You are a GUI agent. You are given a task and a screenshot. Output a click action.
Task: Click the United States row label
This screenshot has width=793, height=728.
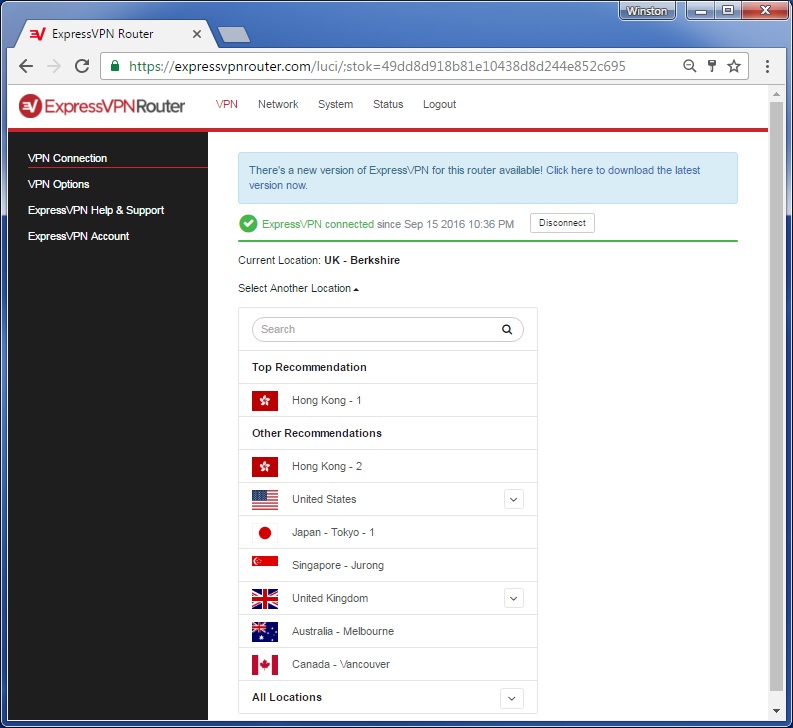click(x=324, y=499)
